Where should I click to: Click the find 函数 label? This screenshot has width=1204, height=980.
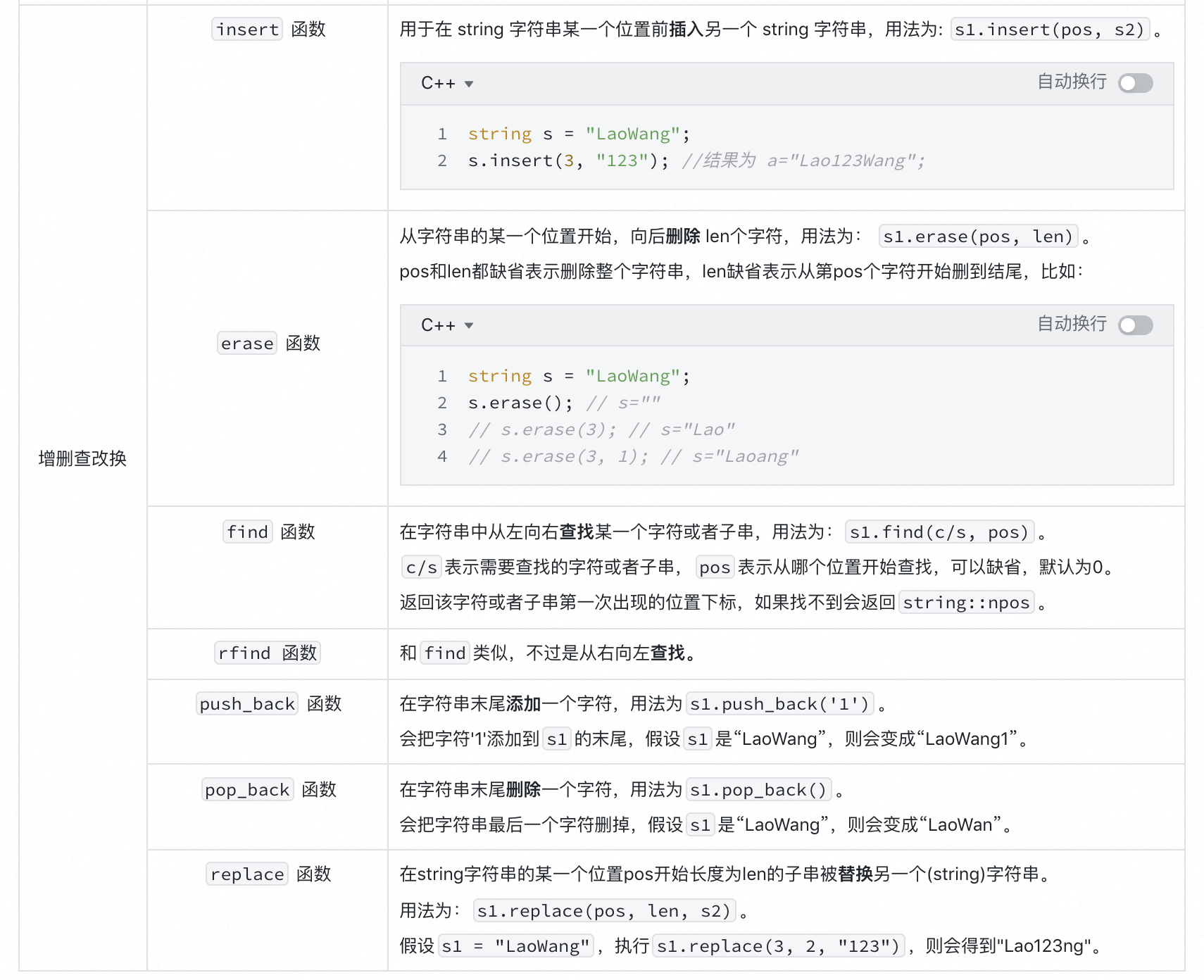point(268,532)
